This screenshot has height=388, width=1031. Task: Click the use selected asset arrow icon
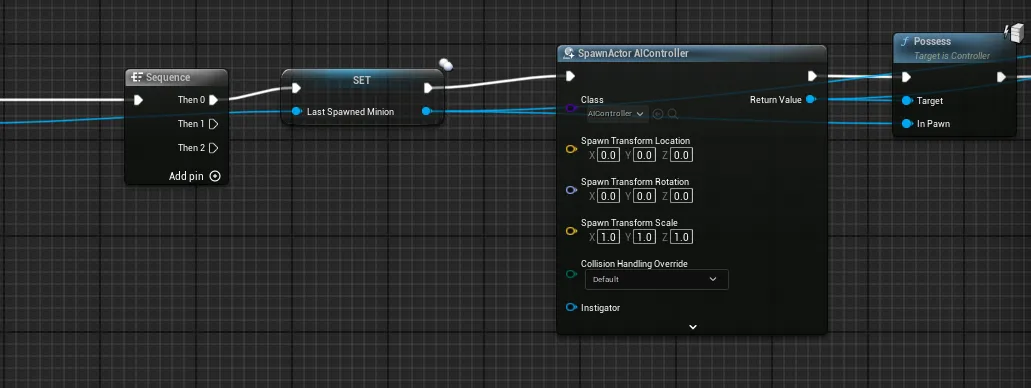(x=658, y=114)
